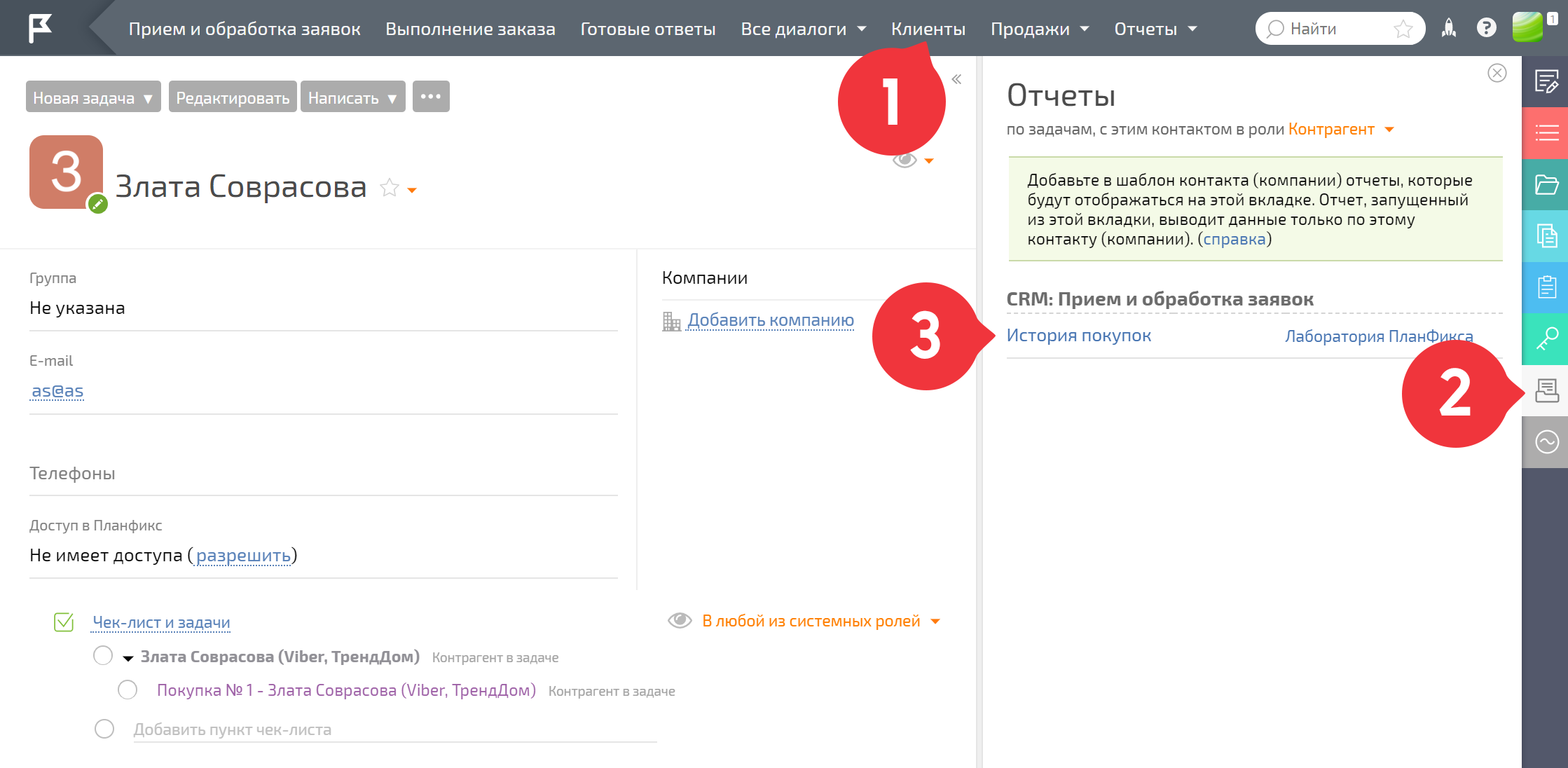Open the green user avatar menu
The image size is (1568, 768).
tap(1527, 28)
